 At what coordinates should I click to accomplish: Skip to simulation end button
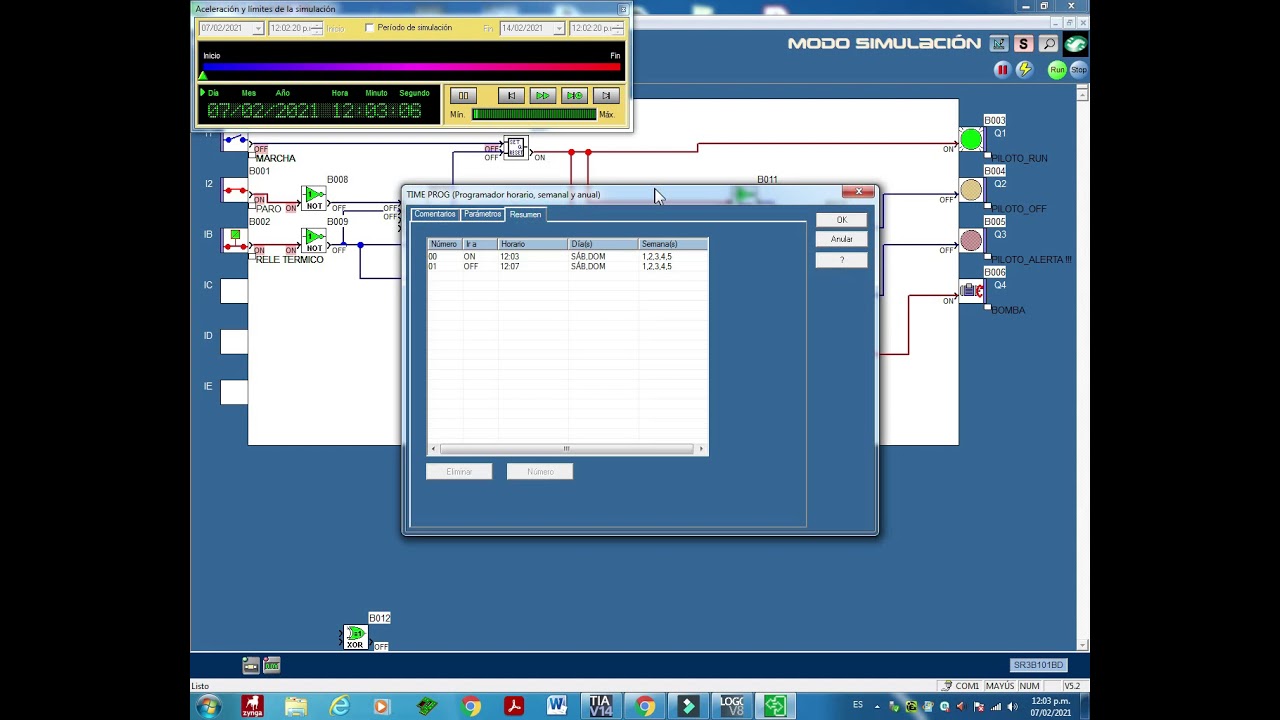606,96
